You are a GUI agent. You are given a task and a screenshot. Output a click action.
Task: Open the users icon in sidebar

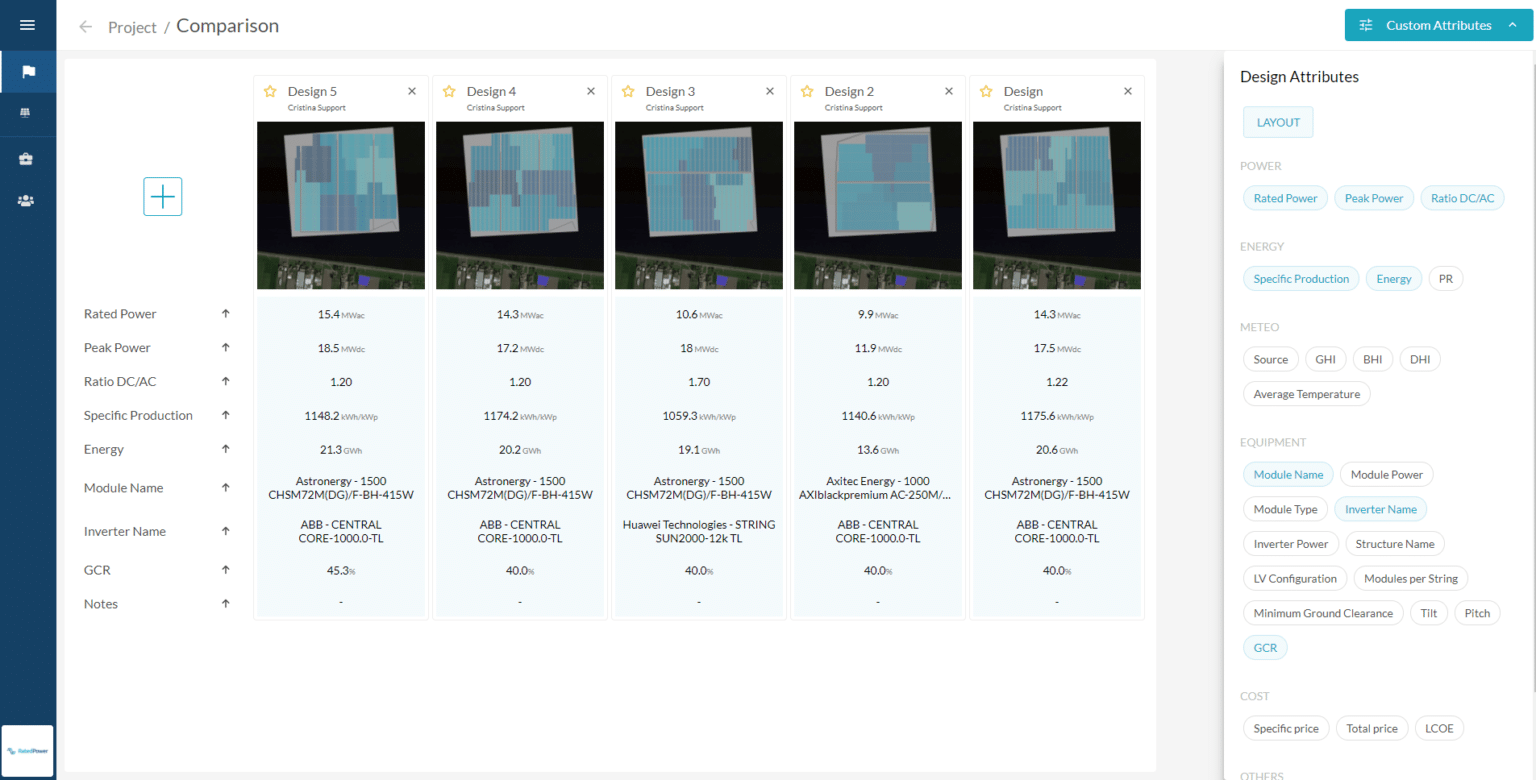tap(27, 201)
